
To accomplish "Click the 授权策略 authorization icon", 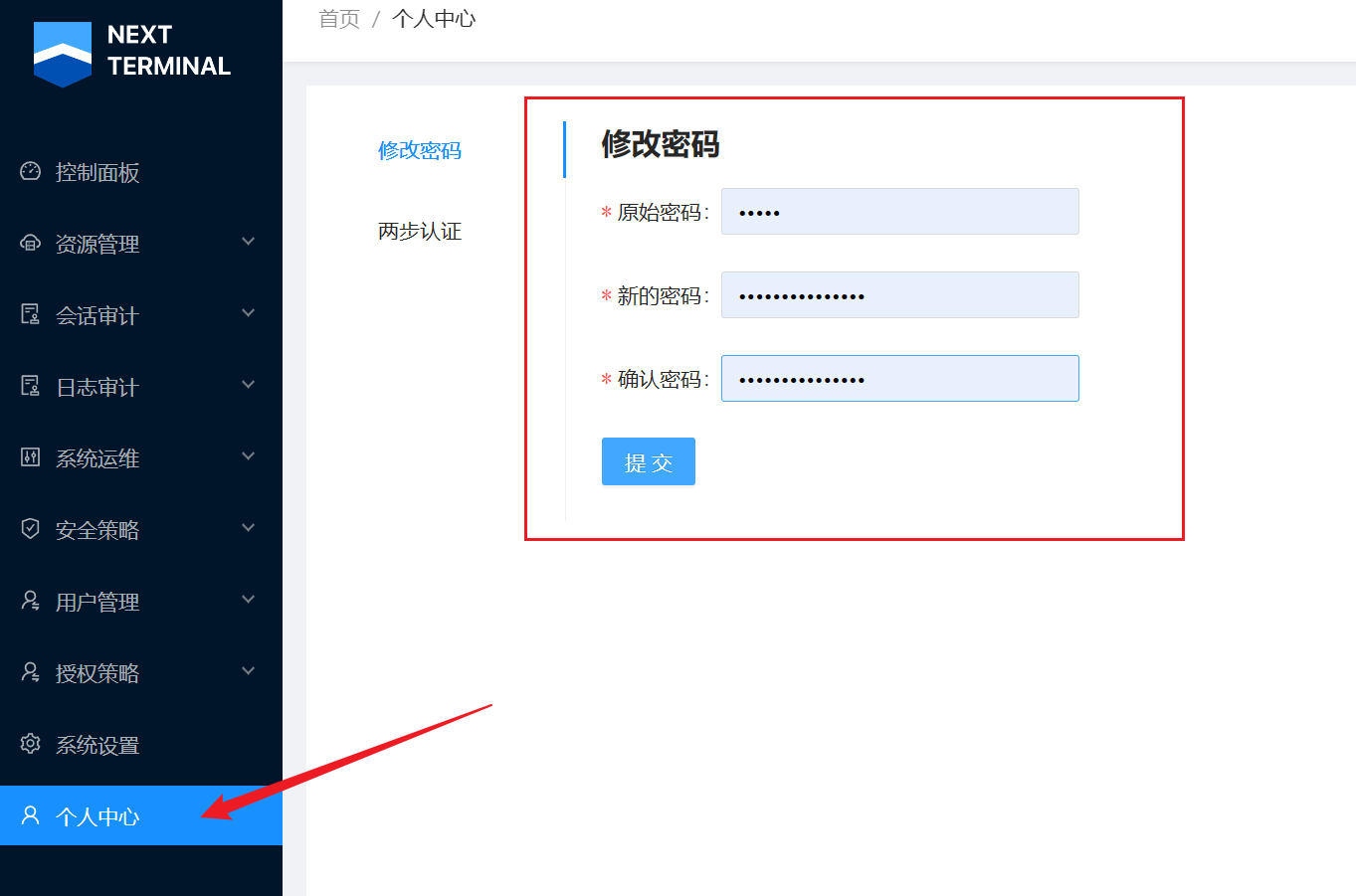I will tap(30, 672).
